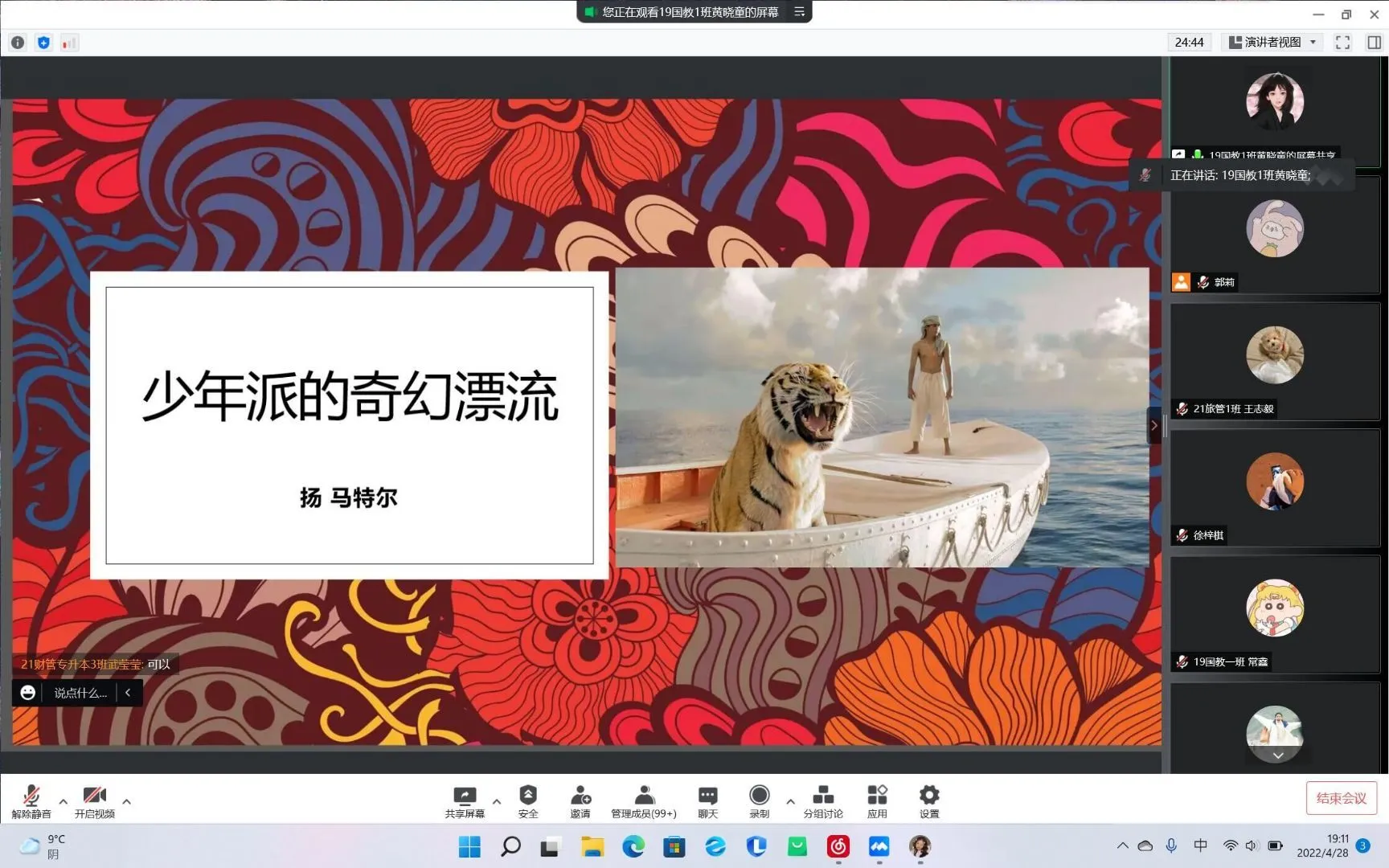1389x868 pixels.
Task: Expand the video options arrow beside 开启视频
Action: [x=127, y=801]
